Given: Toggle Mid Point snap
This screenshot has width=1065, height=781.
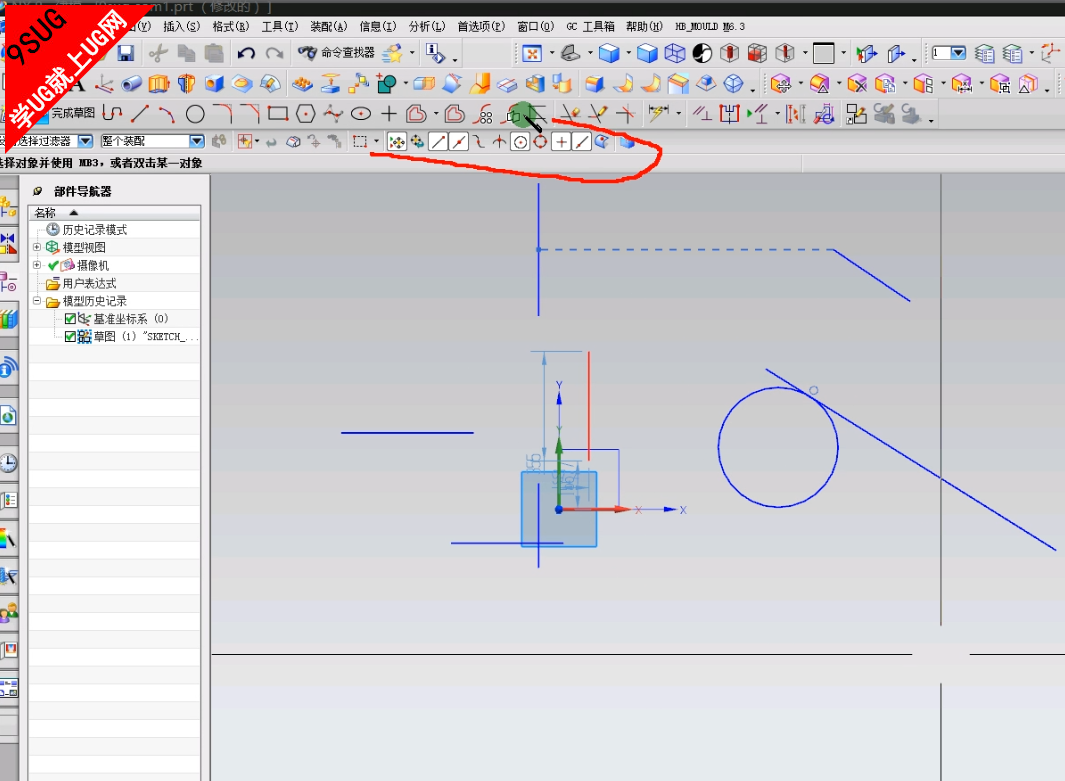Looking at the screenshot, I should click(x=459, y=141).
